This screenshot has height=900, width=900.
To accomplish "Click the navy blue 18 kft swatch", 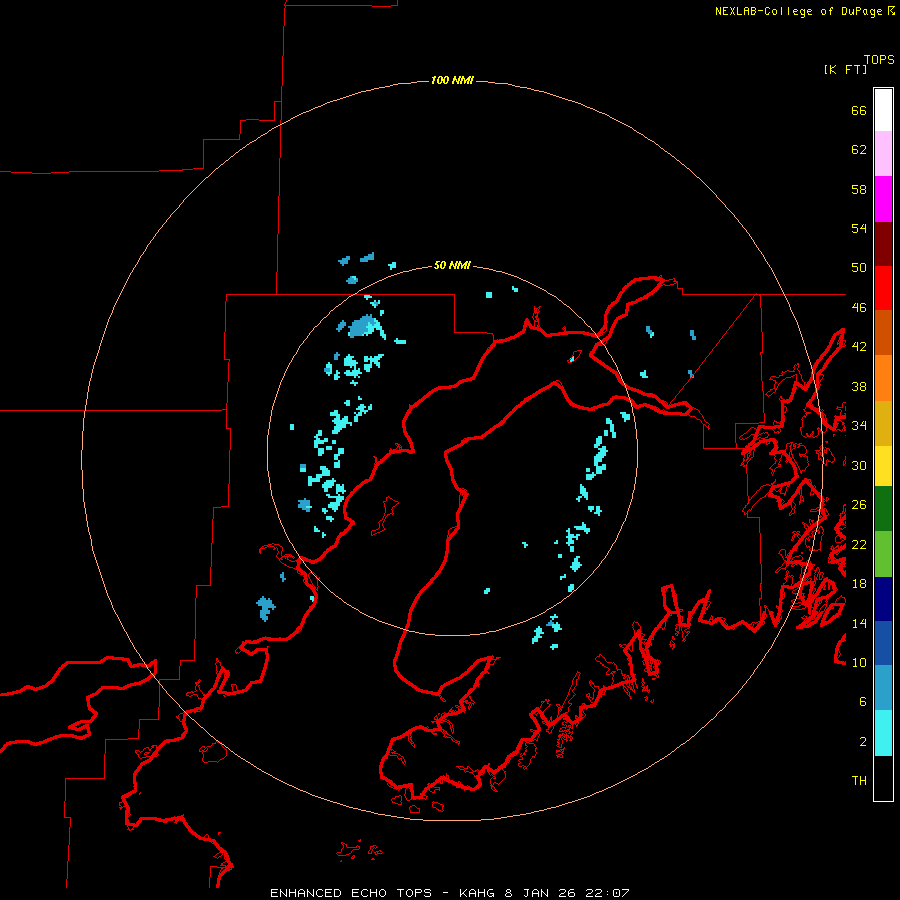I will [x=883, y=599].
